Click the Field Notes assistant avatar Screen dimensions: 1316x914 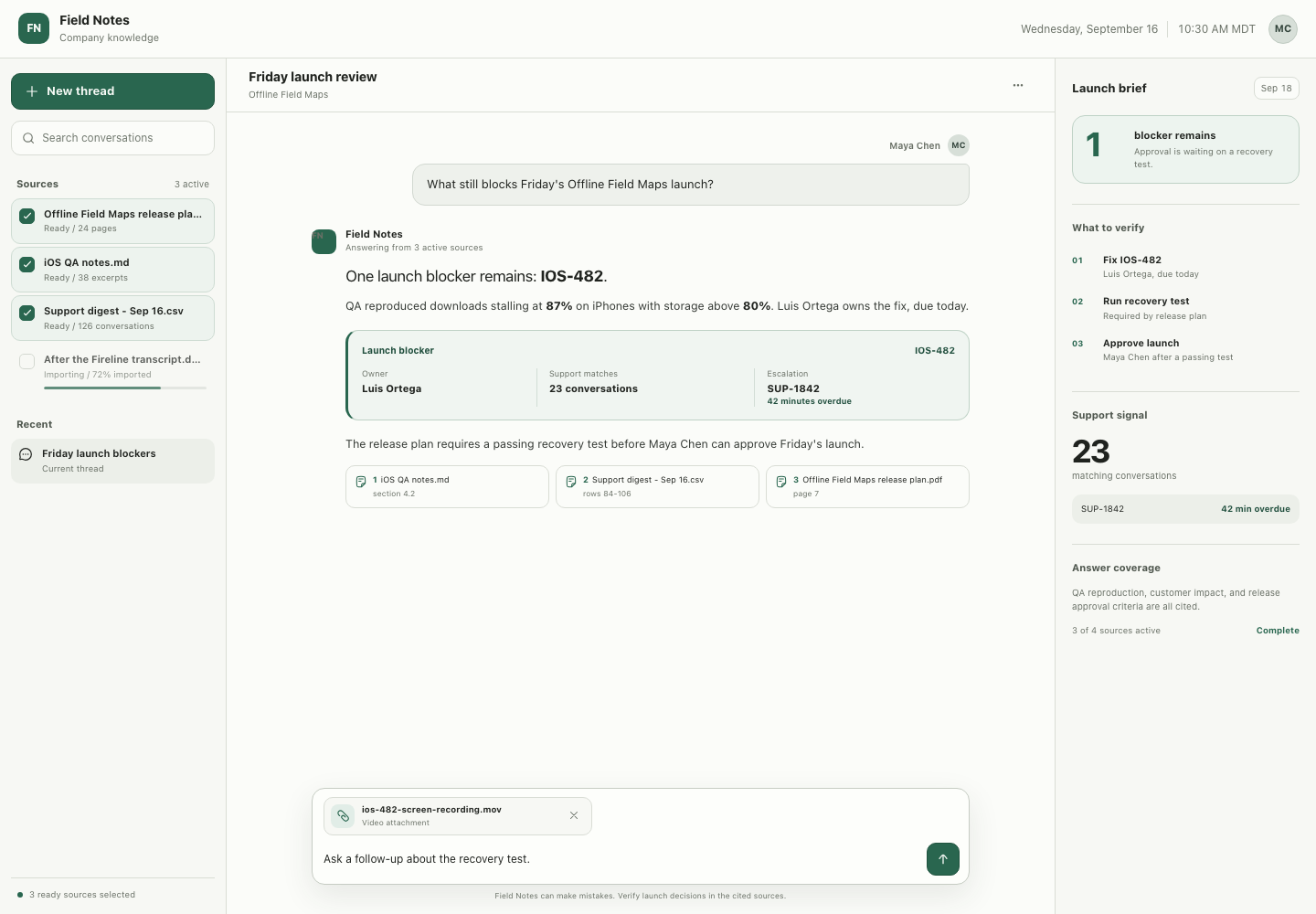[324, 241]
